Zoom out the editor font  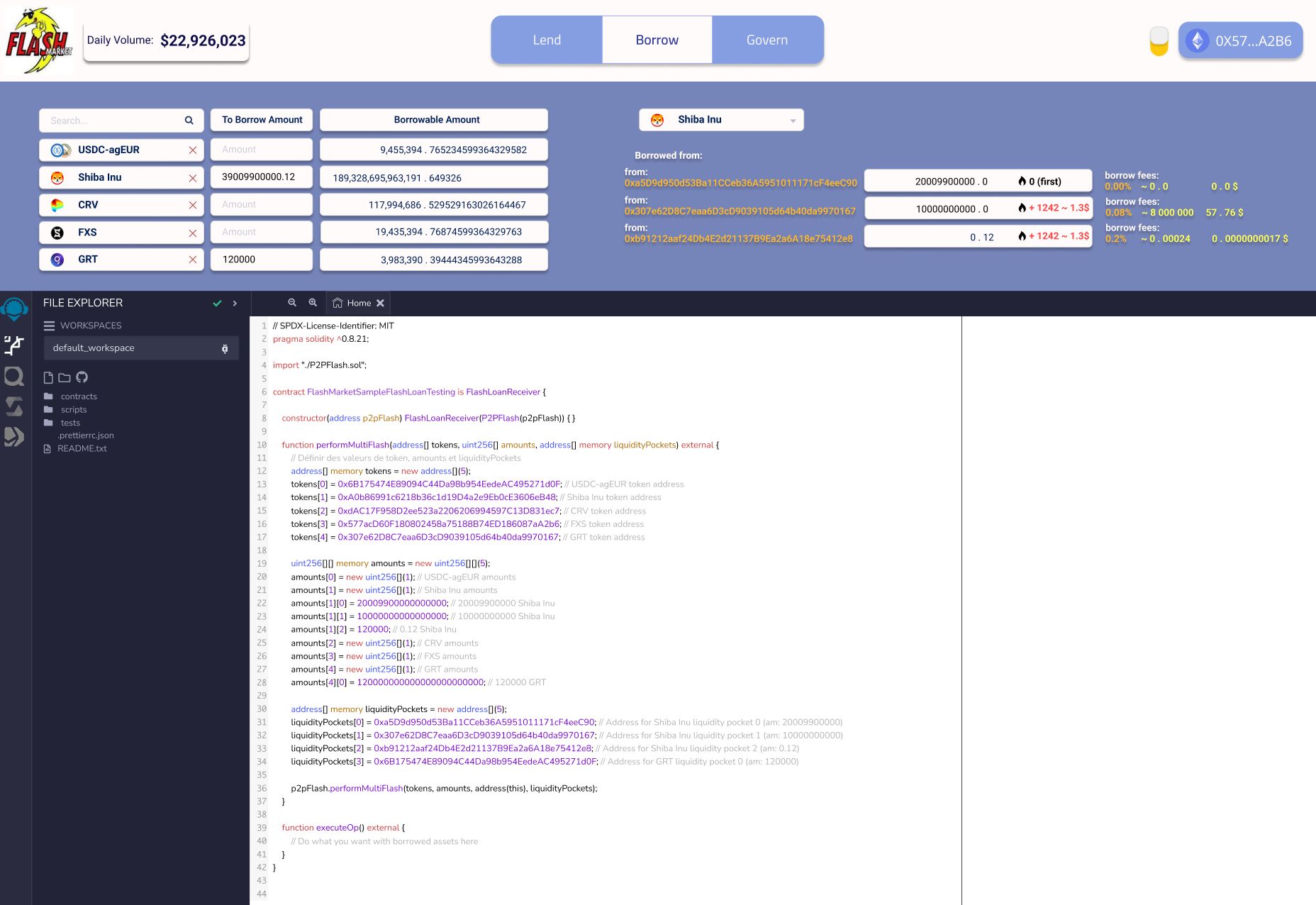pyautogui.click(x=292, y=303)
